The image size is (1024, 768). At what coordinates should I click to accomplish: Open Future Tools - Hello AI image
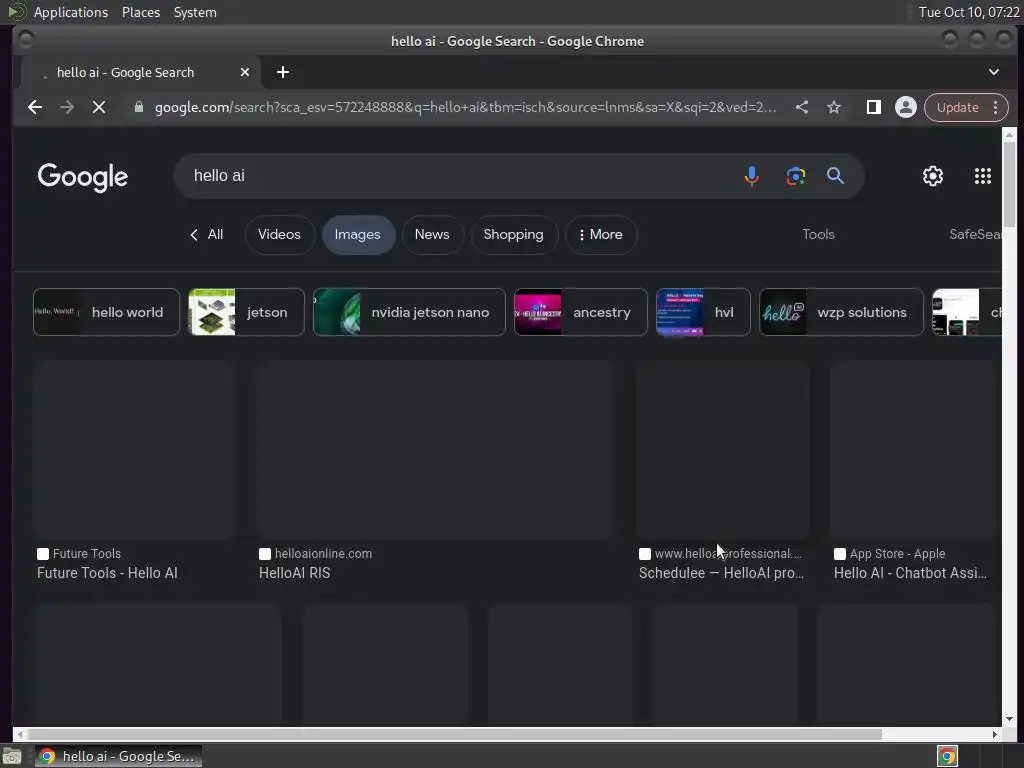click(135, 450)
